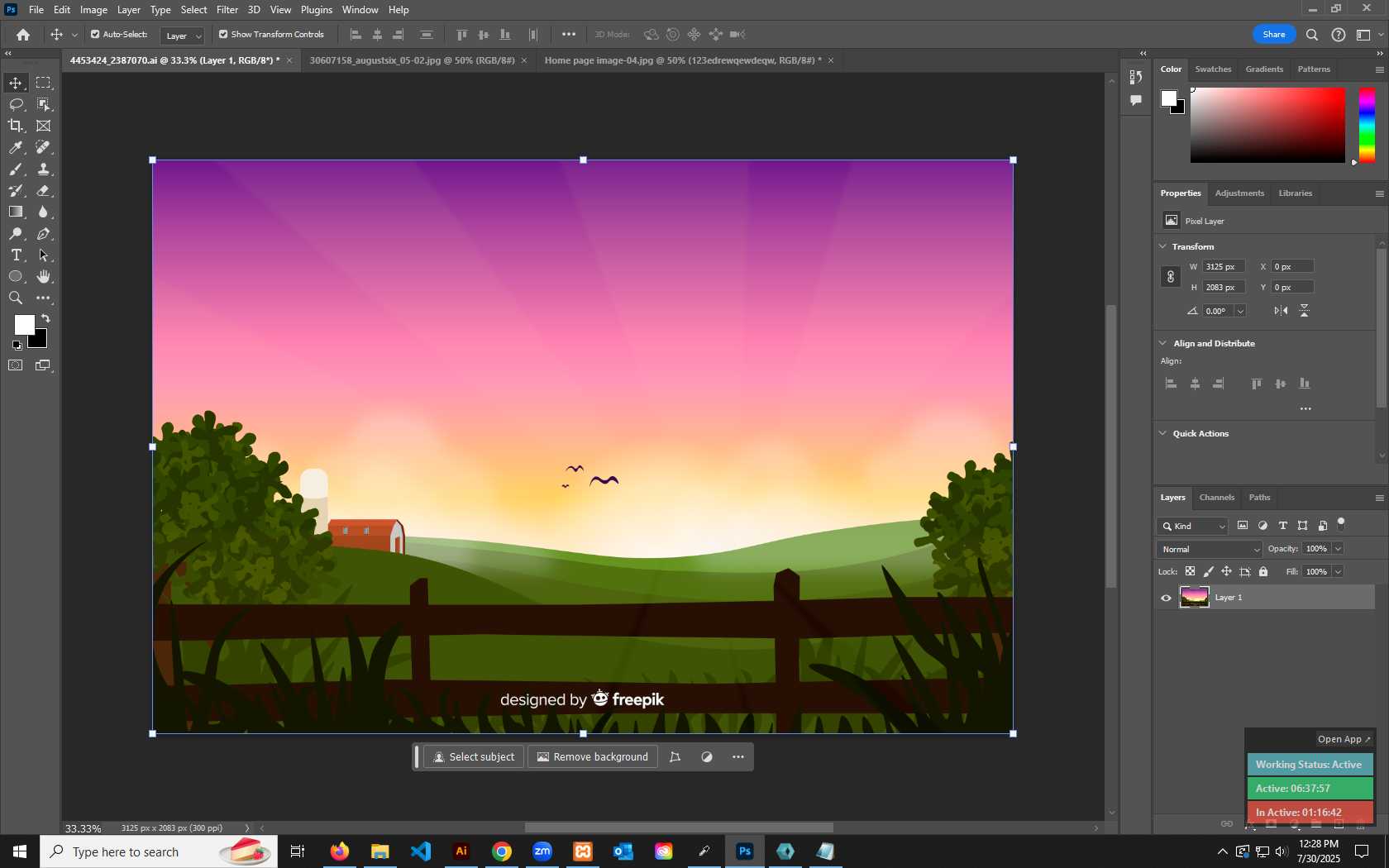Collapse the Align and Distribute section
Screen dimensions: 1389x868
coord(1162,343)
